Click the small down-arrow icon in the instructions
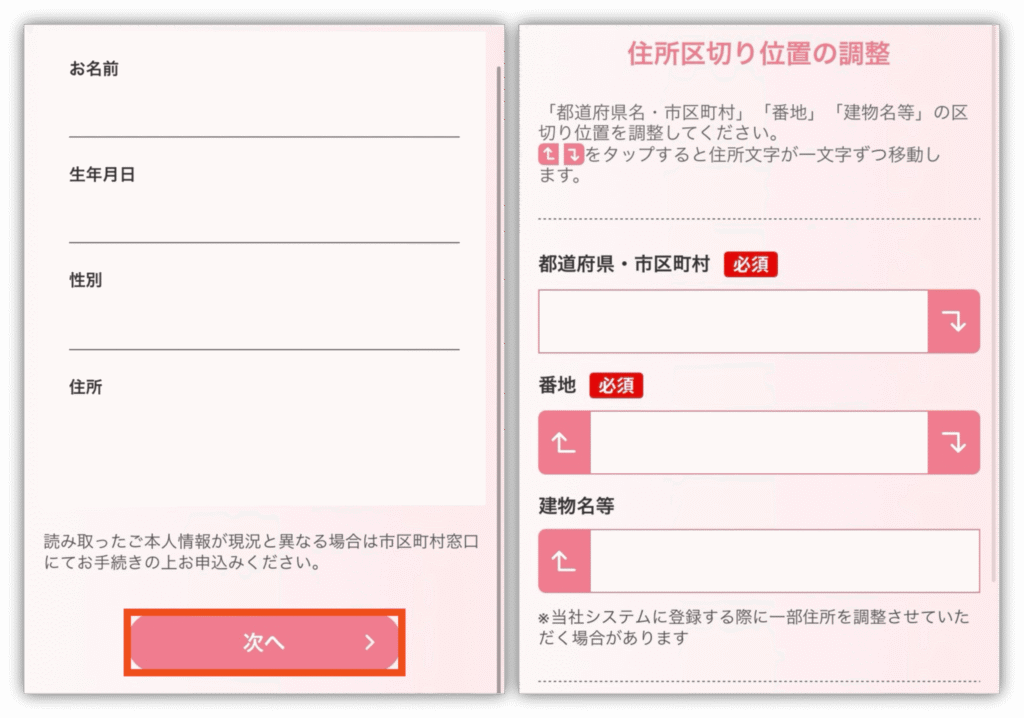This screenshot has width=1024, height=718. click(x=573, y=155)
